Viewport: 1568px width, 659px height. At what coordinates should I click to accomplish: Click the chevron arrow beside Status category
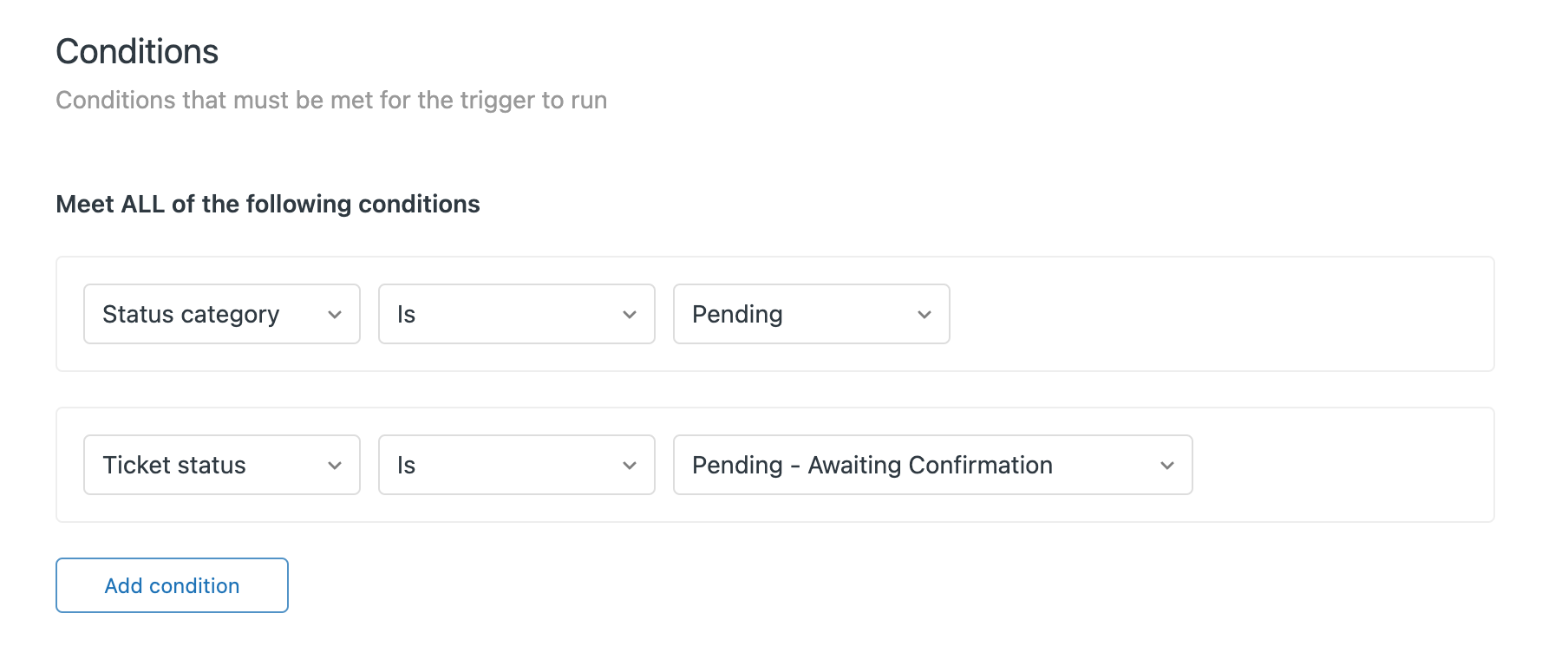coord(335,315)
